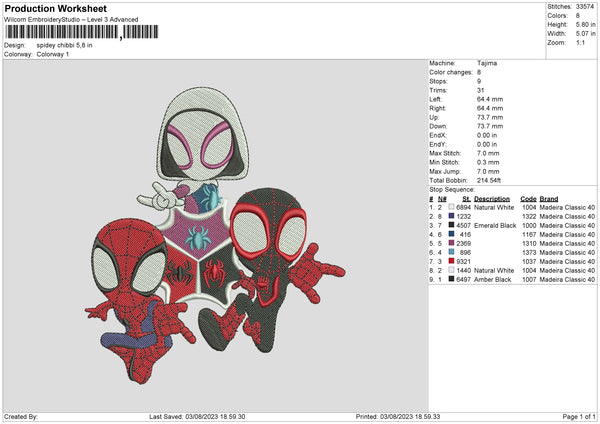Select the design name 'spidey chibbi 5,8 in'
600x424 pixels.
coord(64,45)
